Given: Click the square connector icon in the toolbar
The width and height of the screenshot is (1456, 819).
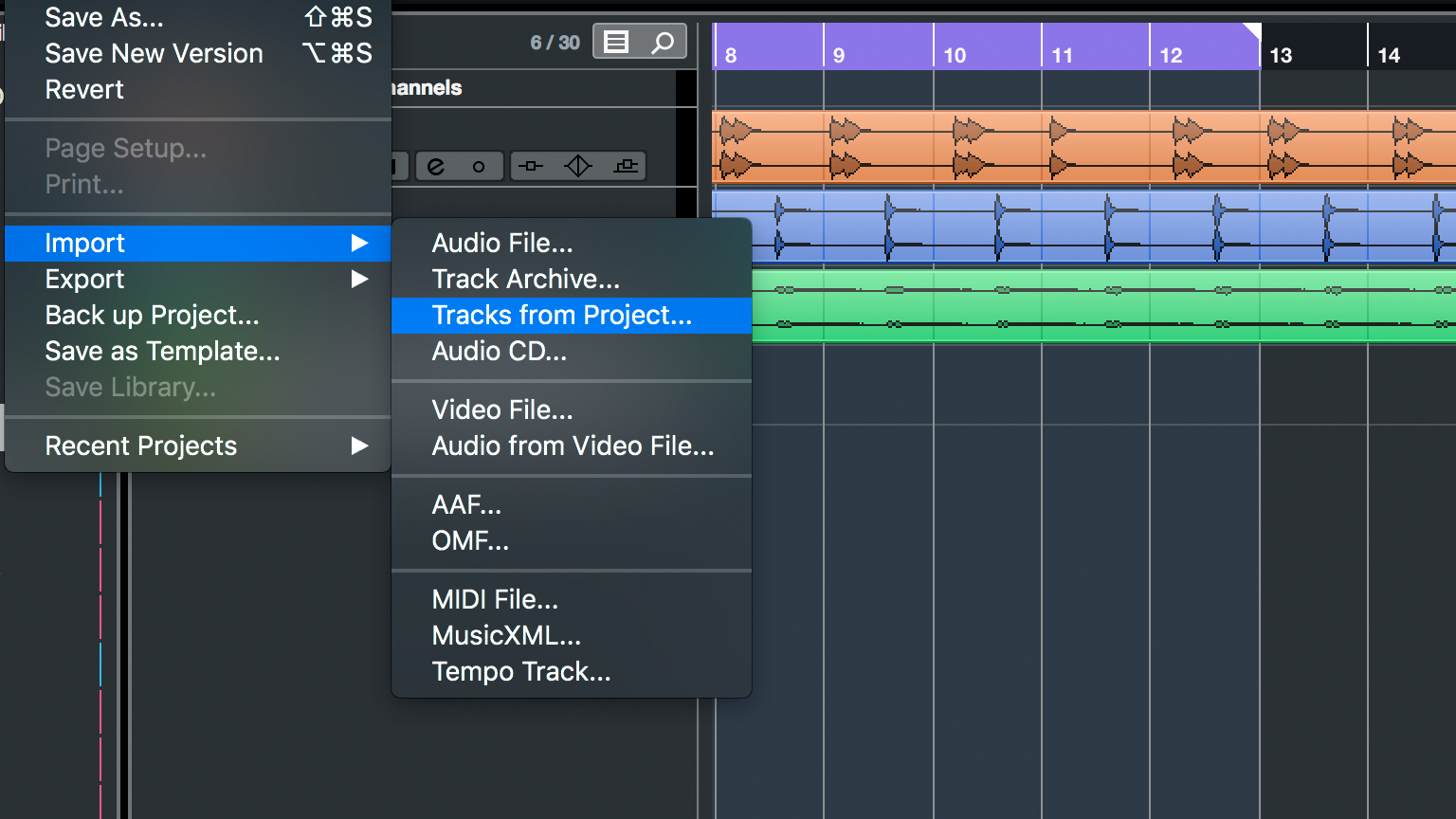Looking at the screenshot, I should pyautogui.click(x=531, y=165).
